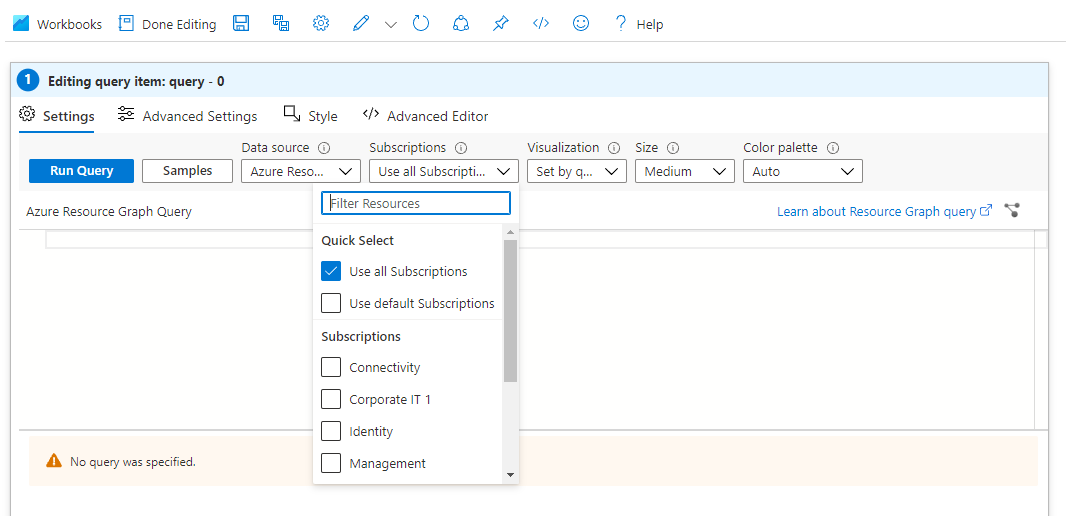This screenshot has height=516, width=1066.
Task: Click the Save workbook icon
Action: pos(241,24)
